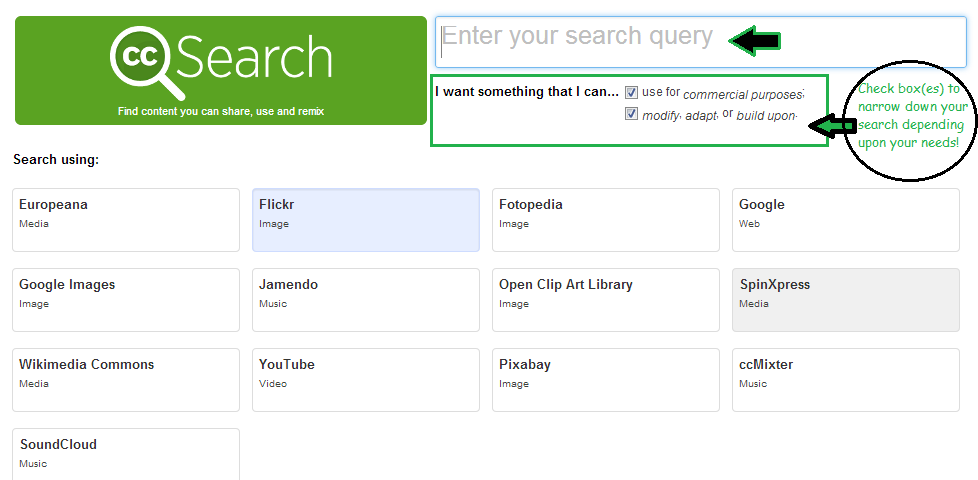Choose Jamendo music search

coord(366,300)
